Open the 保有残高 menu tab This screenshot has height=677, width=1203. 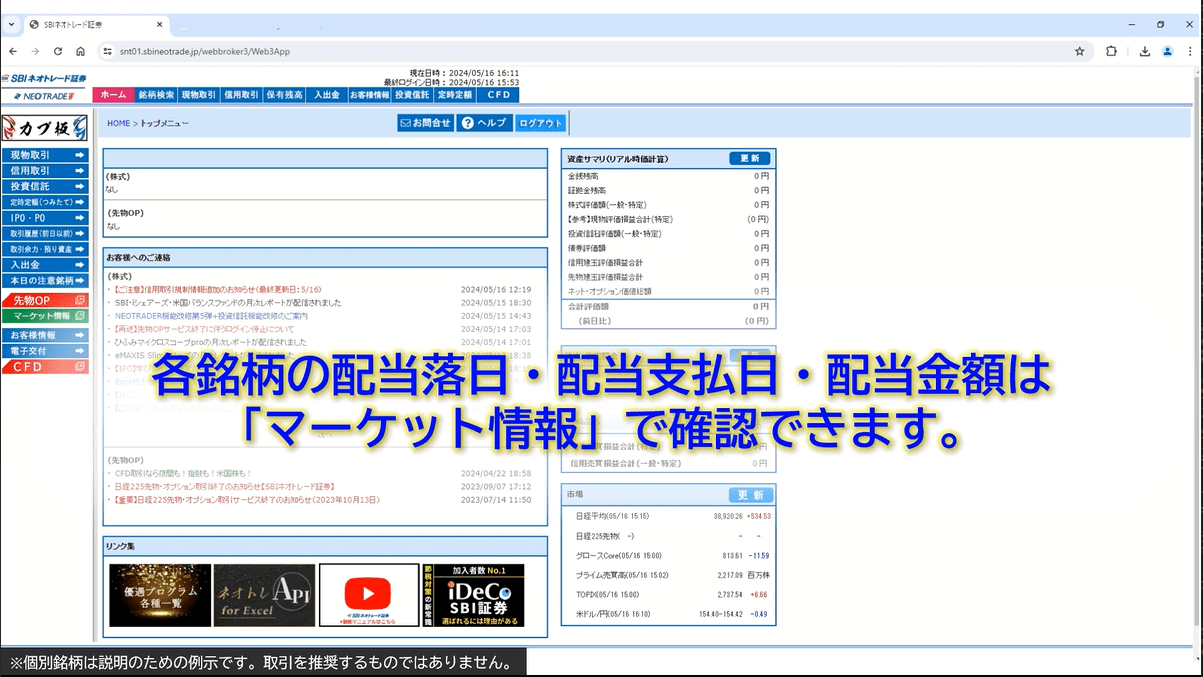[x=284, y=95]
